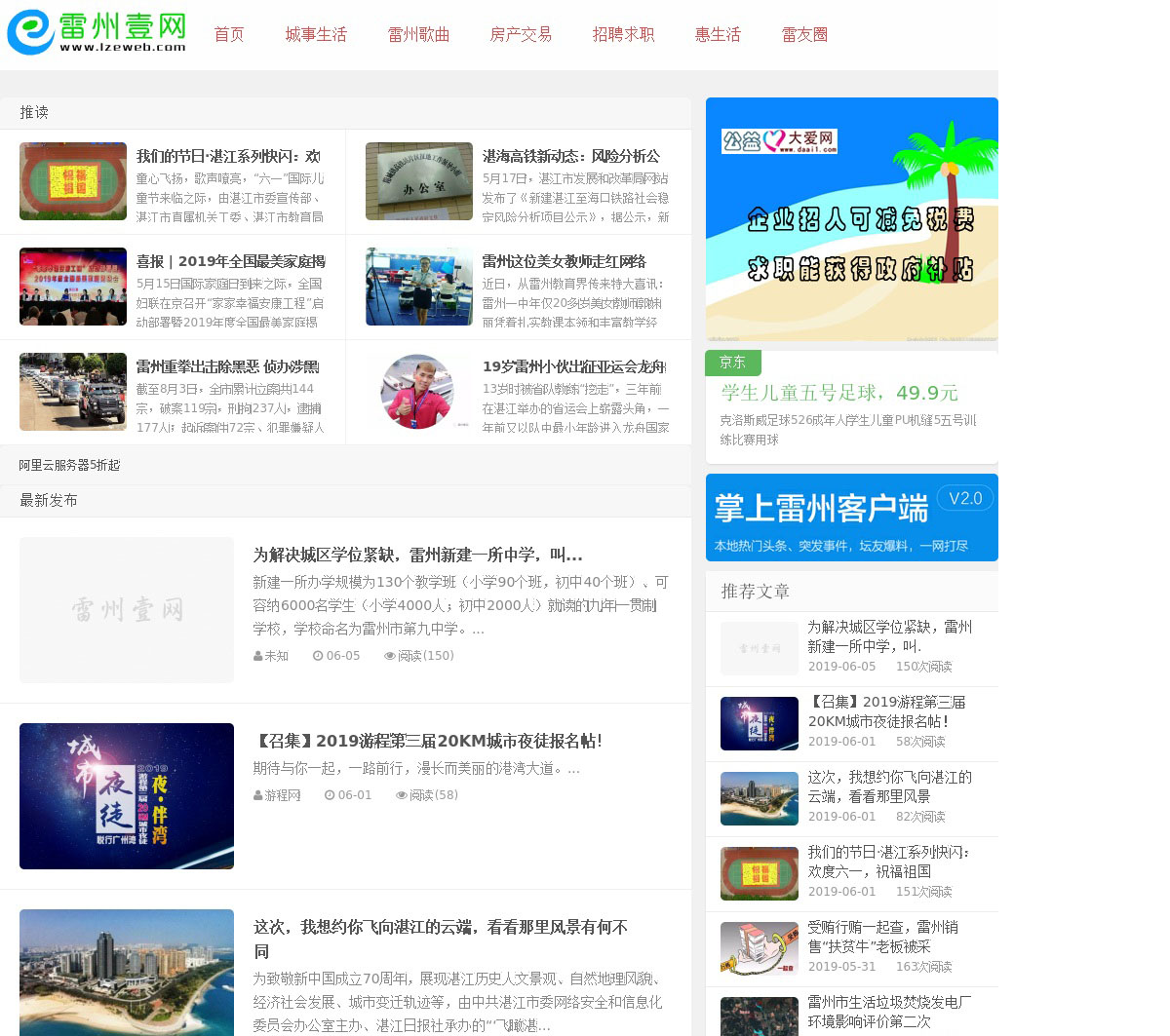Open article 为解决城区学位紧缺 in latest list
The image size is (1170, 1036).
click(x=417, y=555)
